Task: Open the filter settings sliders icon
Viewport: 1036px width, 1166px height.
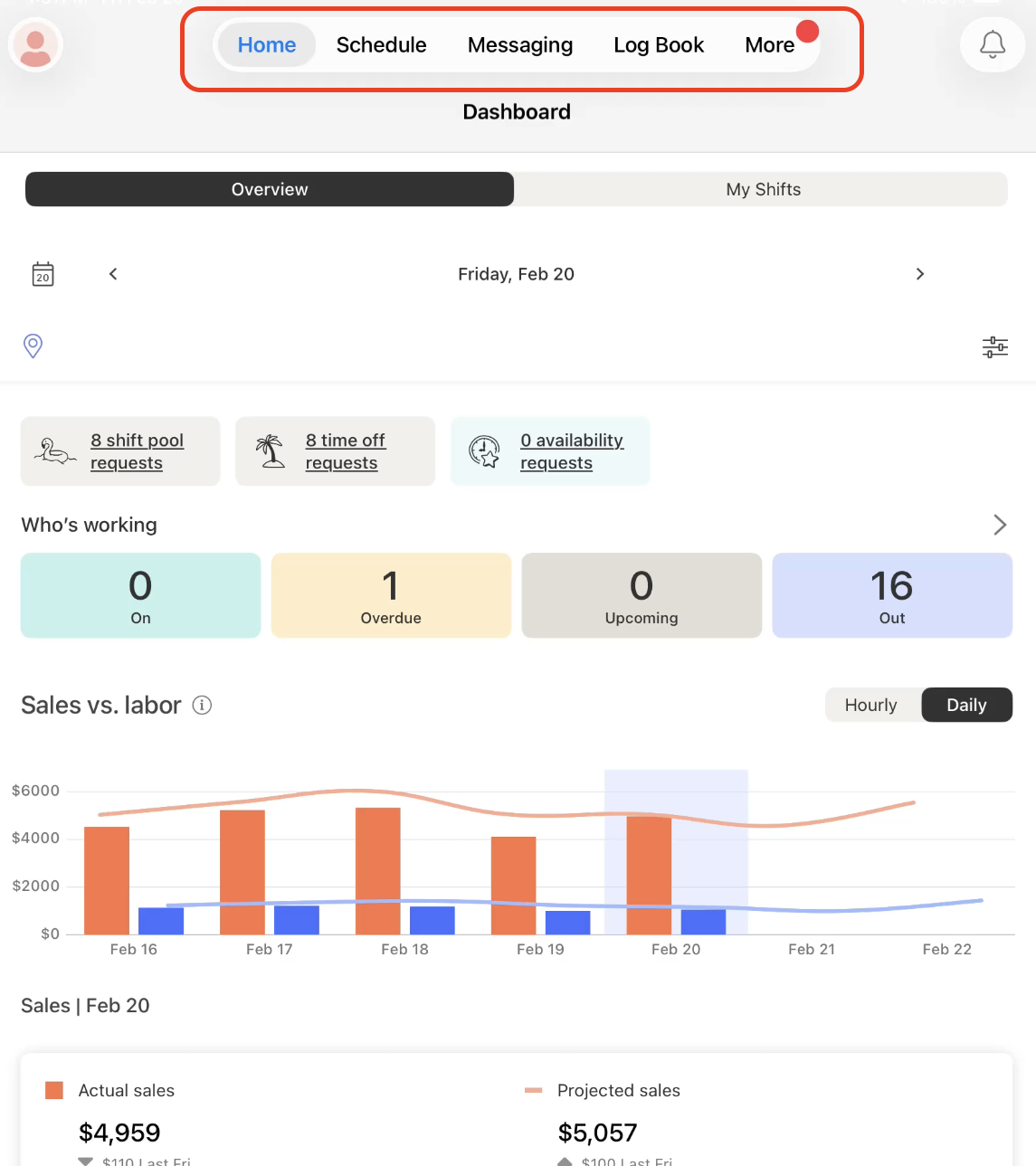Action: point(994,346)
